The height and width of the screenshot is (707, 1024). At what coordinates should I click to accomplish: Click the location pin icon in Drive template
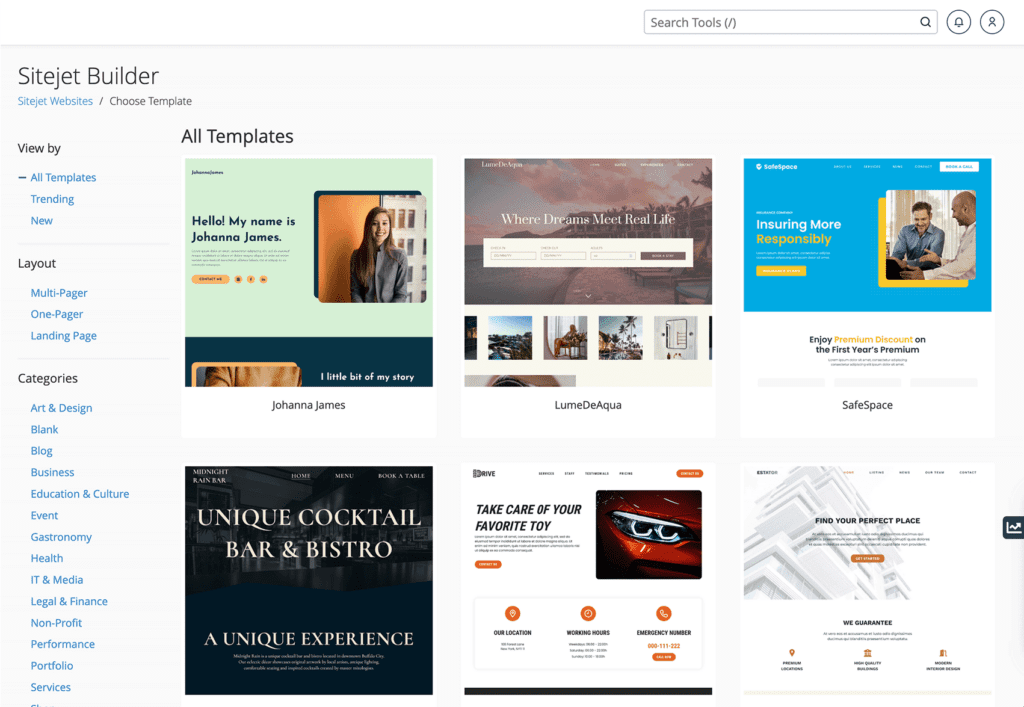(x=513, y=613)
